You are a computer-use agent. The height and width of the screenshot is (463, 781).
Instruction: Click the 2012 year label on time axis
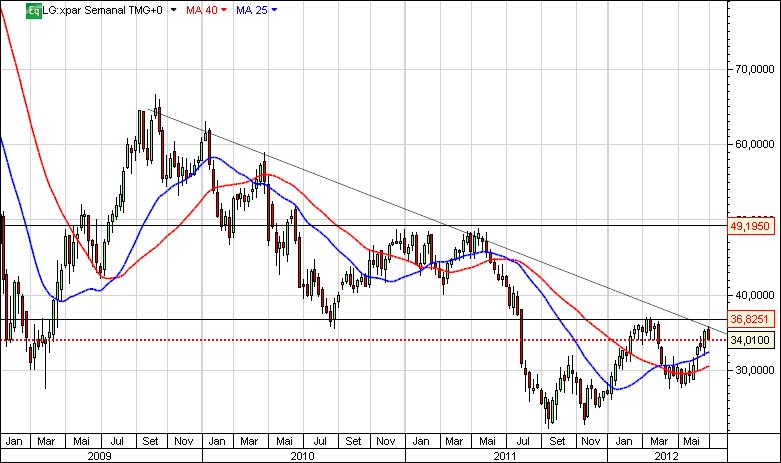pos(666,456)
